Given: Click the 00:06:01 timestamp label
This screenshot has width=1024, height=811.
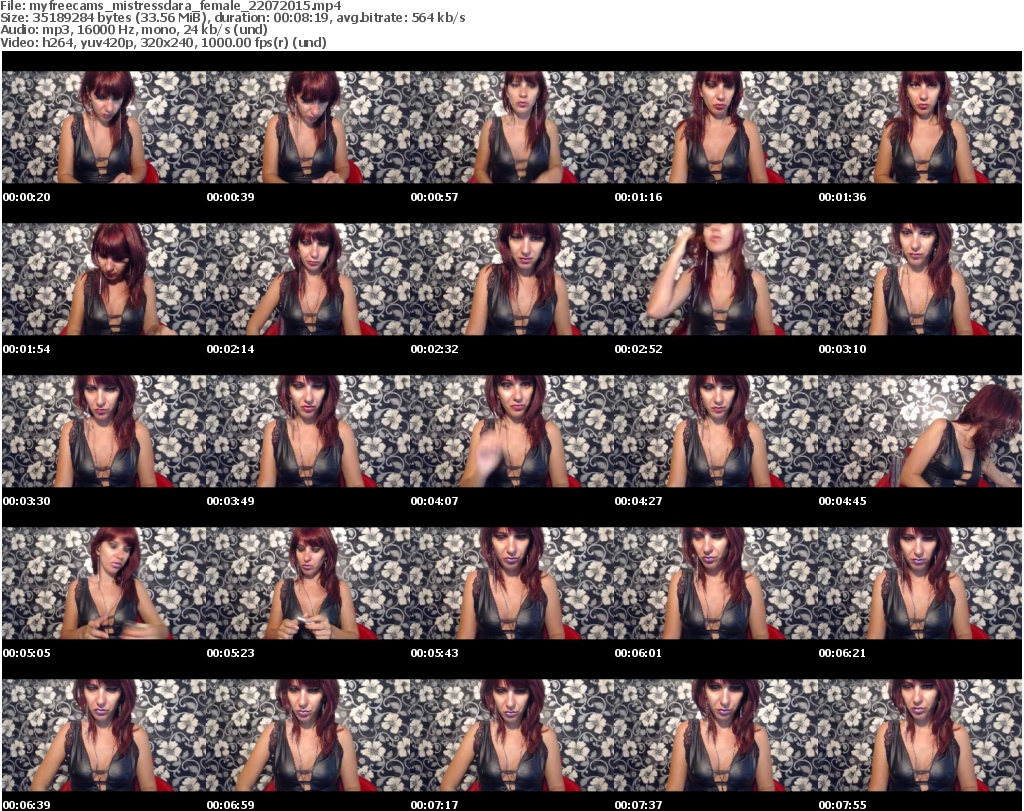Looking at the screenshot, I should point(638,653).
